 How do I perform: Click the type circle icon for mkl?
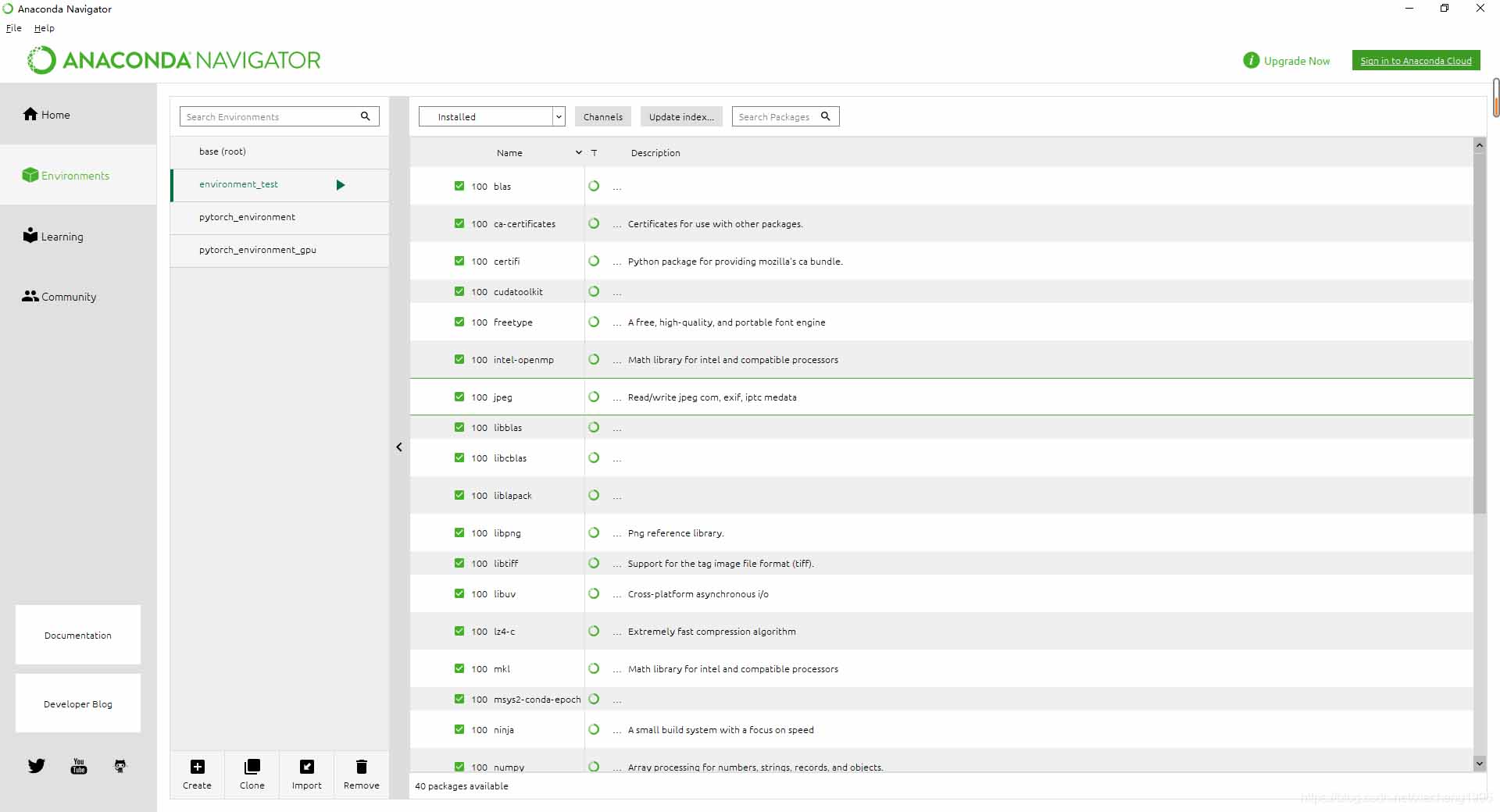tap(594, 668)
